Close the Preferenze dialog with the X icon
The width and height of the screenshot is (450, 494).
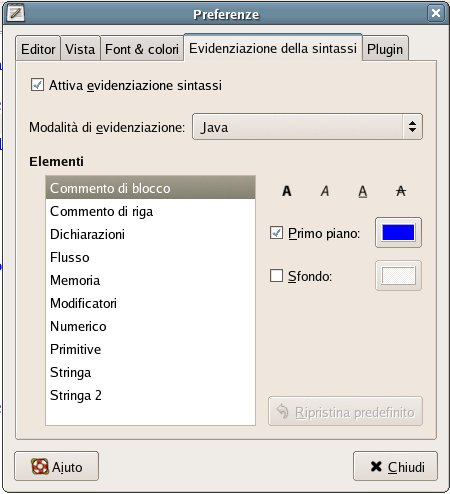coord(436,13)
